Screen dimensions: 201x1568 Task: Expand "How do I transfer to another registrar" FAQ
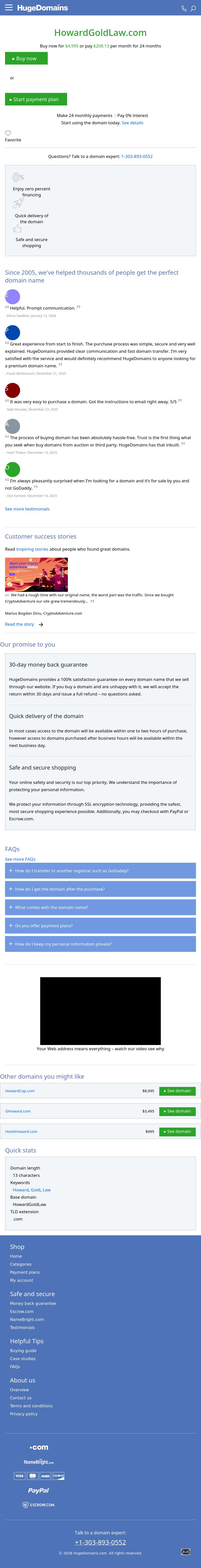[x=100, y=870]
